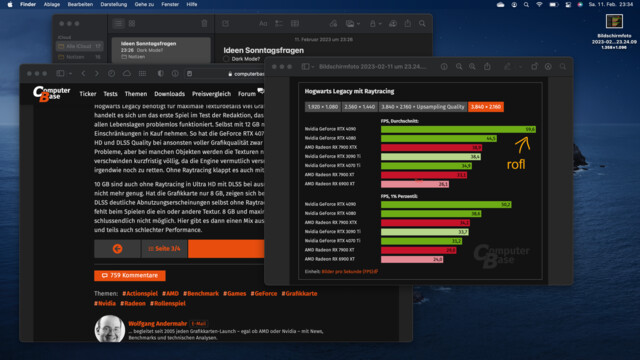This screenshot has height=360, width=640.
Task: Share the note from Notes toolbar
Action: 408,24
